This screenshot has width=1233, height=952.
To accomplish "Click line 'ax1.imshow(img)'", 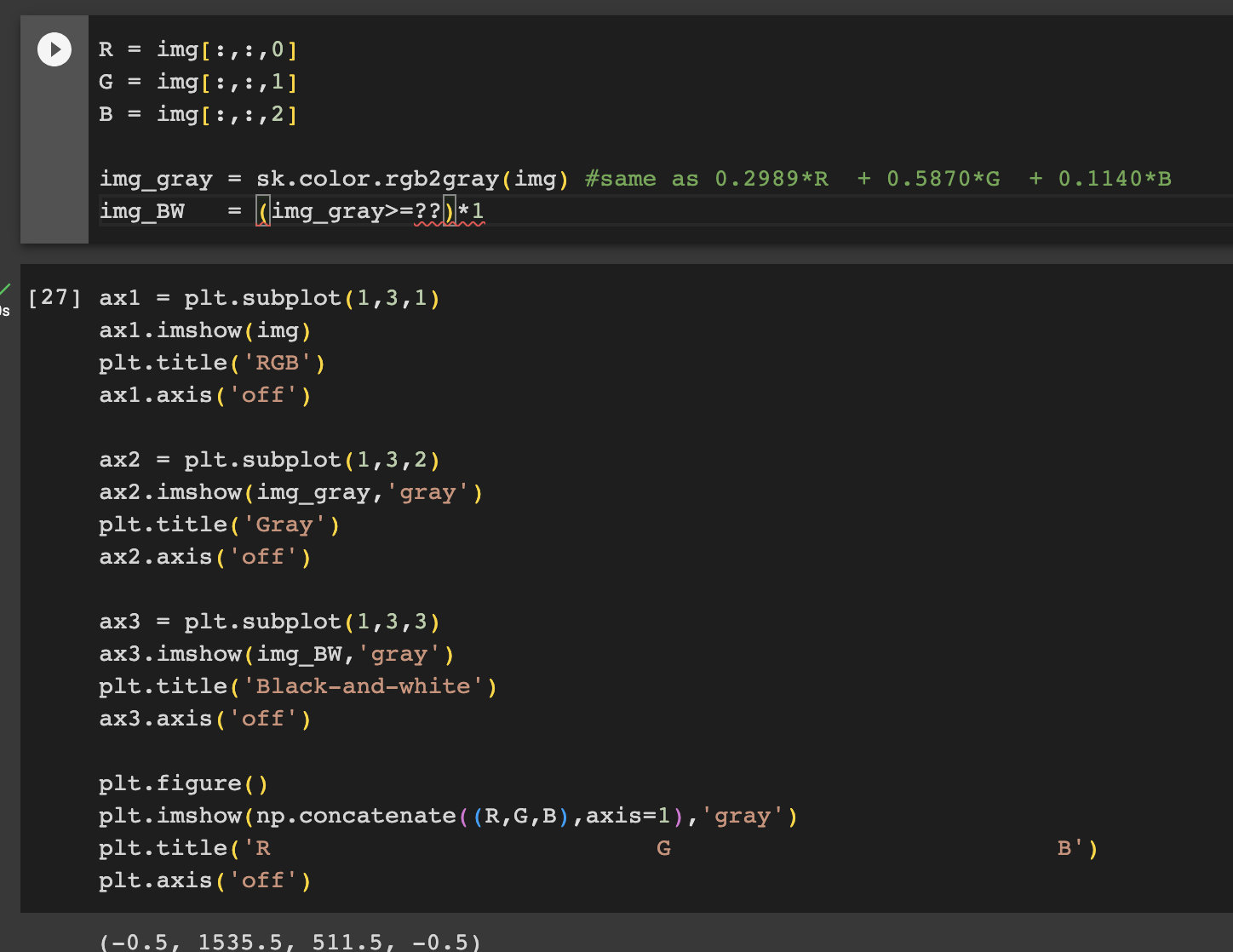I will 205,330.
